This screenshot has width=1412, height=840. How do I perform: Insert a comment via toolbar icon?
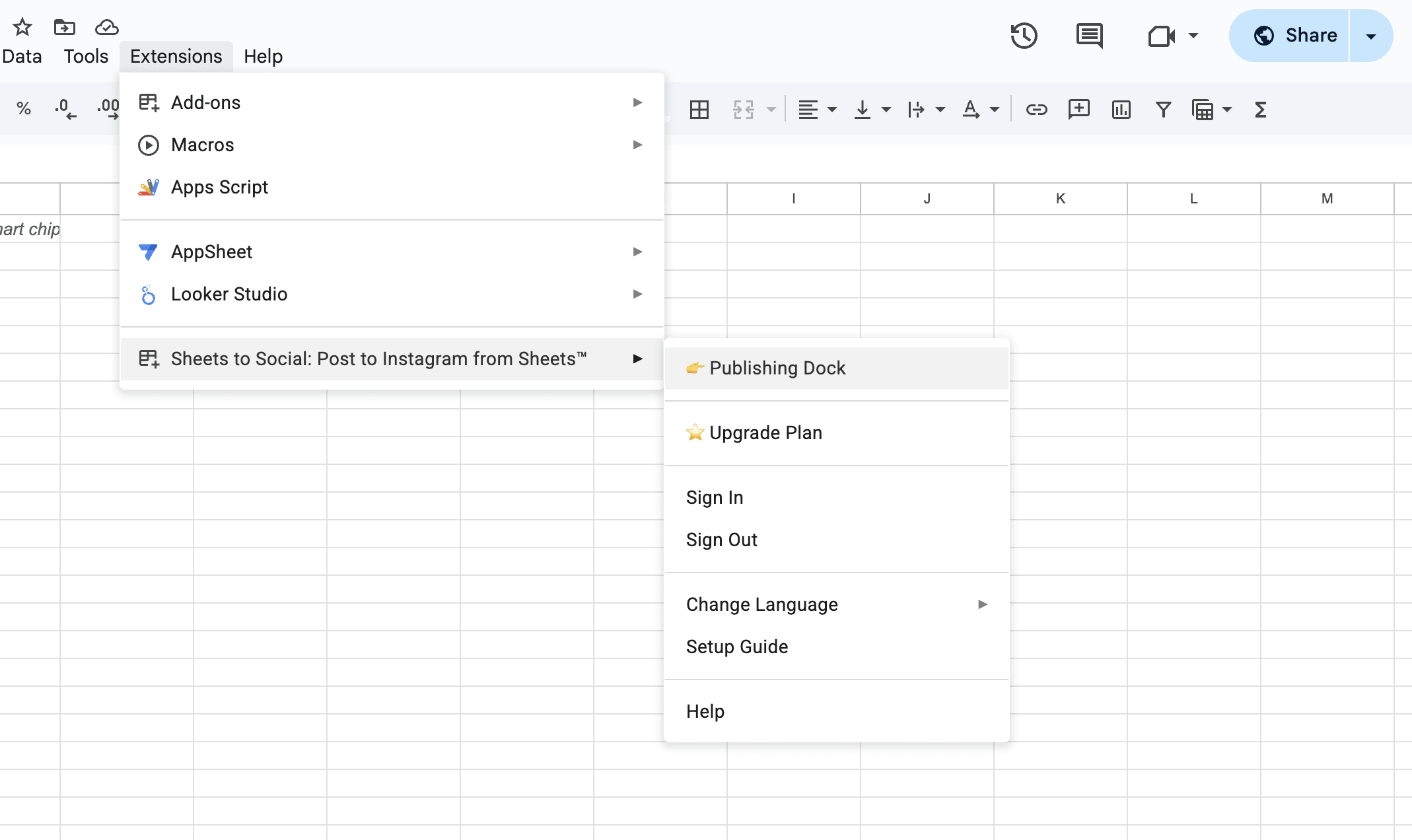(1078, 110)
